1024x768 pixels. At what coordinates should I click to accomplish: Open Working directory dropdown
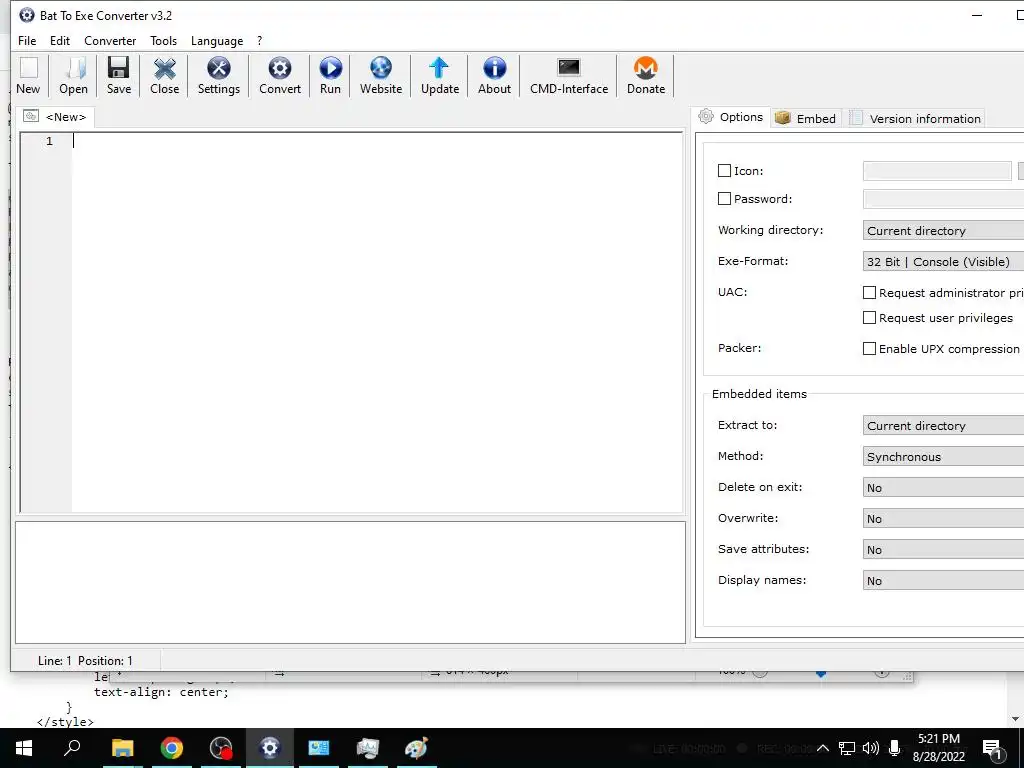click(x=944, y=231)
